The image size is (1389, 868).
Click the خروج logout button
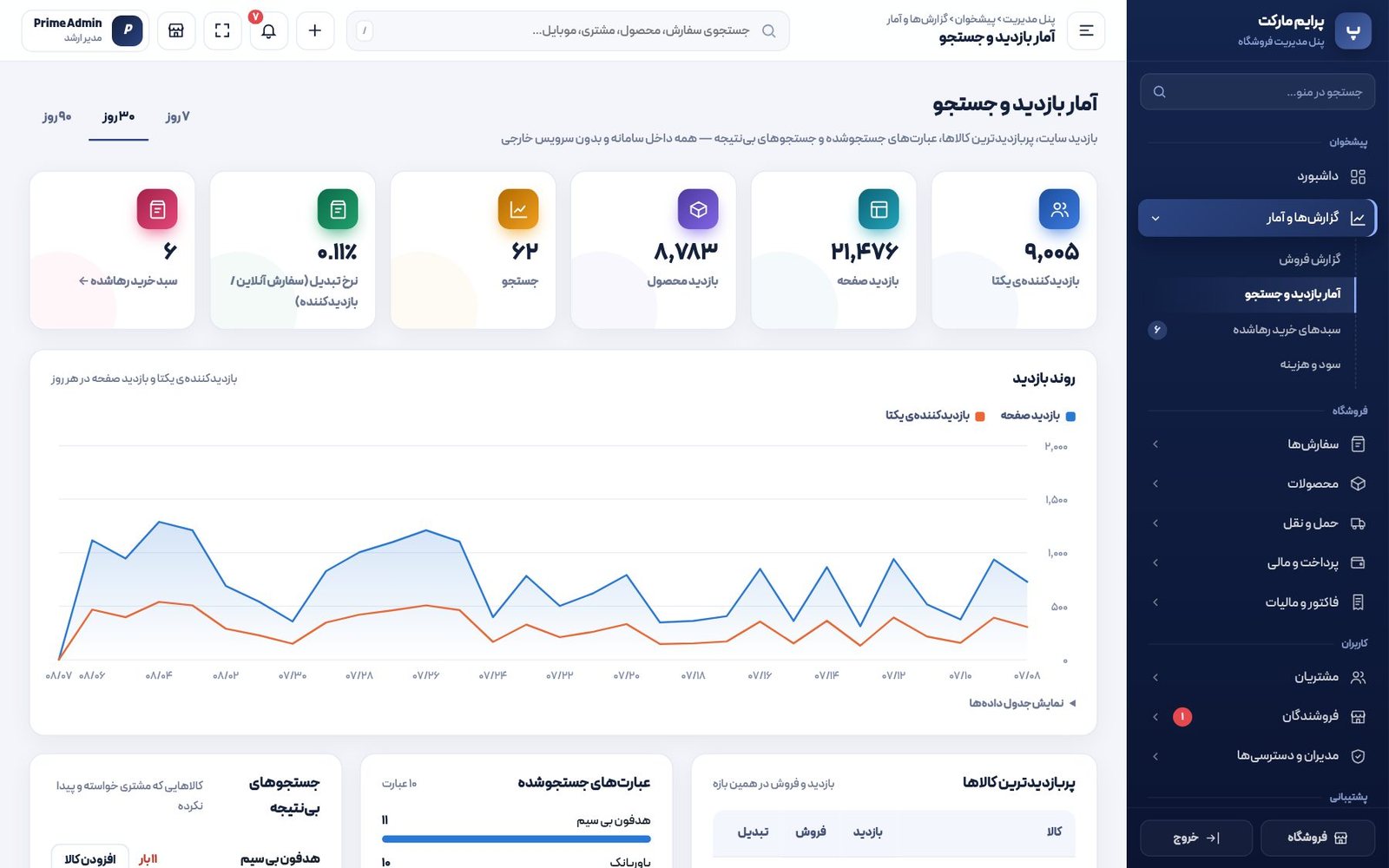[x=1196, y=838]
